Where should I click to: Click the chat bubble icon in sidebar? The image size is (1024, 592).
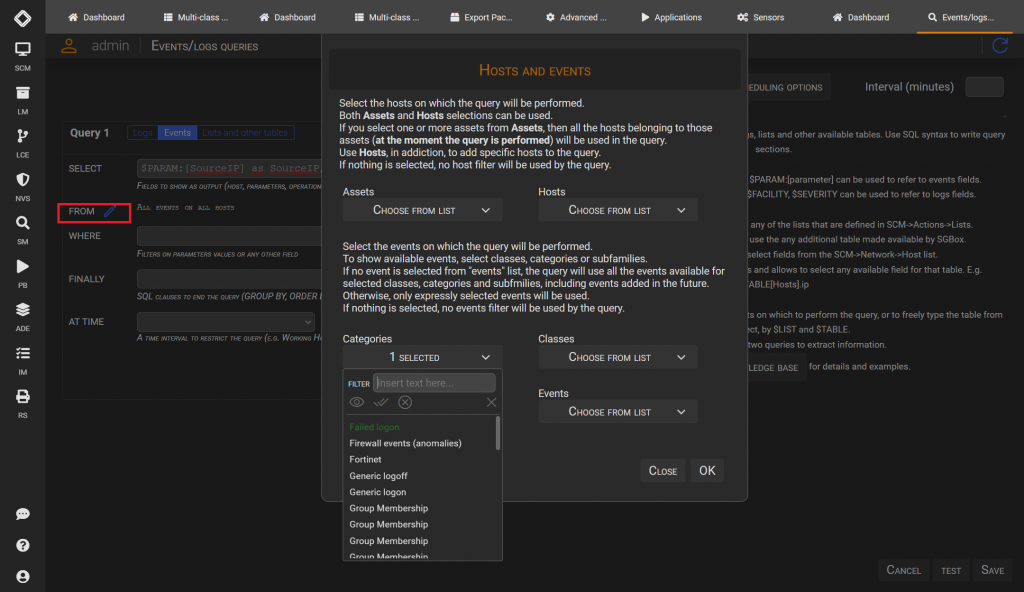[22, 514]
